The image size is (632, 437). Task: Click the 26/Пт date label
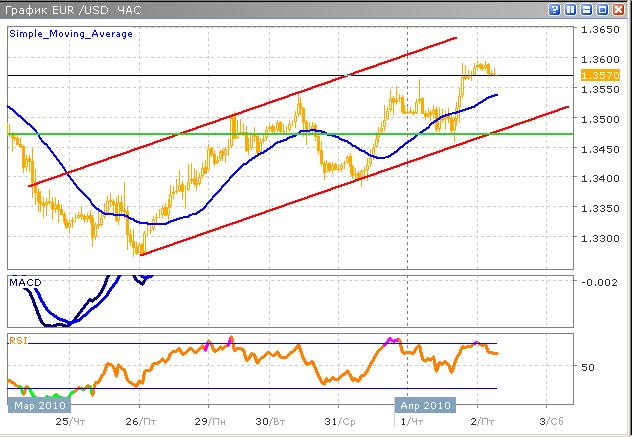(x=140, y=422)
